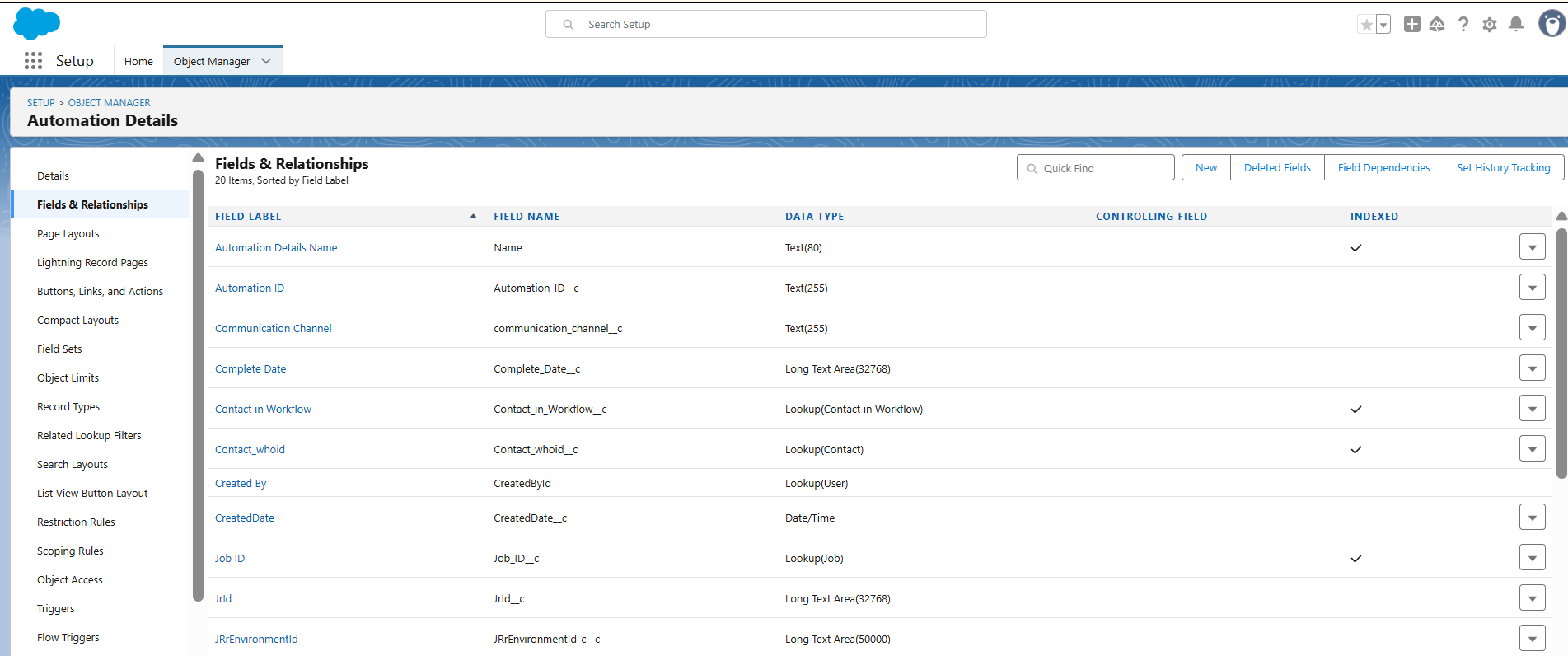Open Related Lookup Filters
The image size is (1568, 656).
point(89,435)
